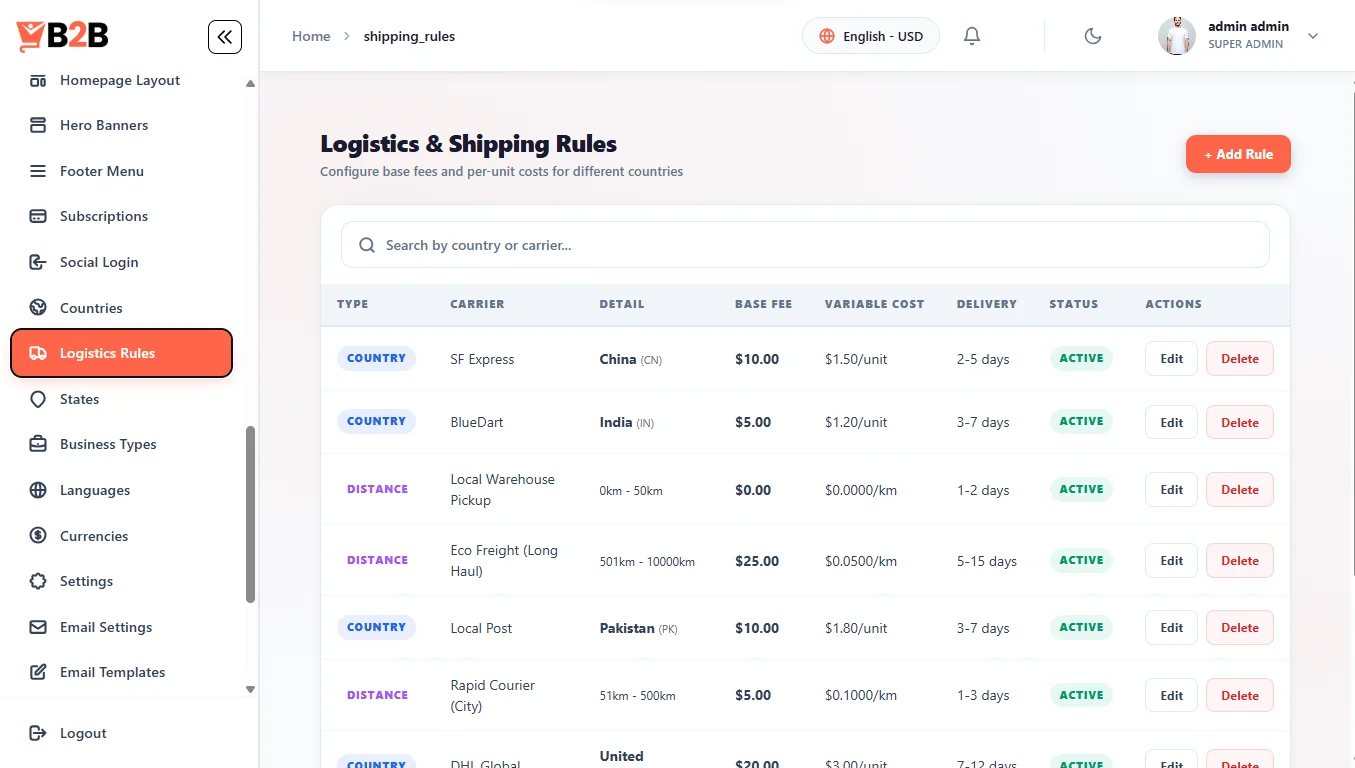Click admin profile avatar
The width and height of the screenshot is (1355, 768).
1177,36
